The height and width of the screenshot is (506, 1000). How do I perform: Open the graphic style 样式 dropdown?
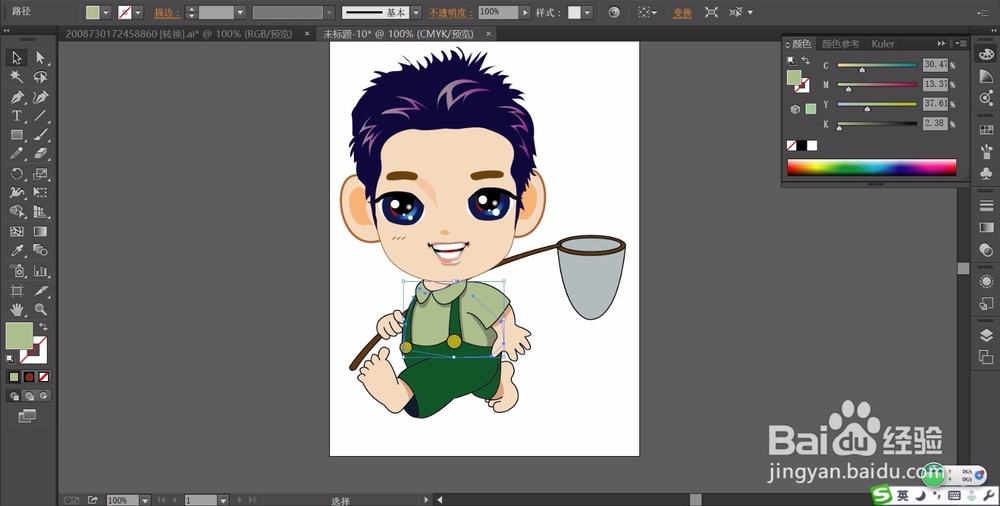coord(587,12)
